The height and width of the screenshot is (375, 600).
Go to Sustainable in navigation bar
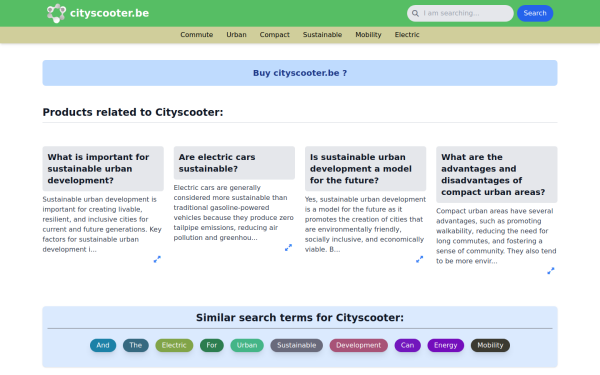pyautogui.click(x=323, y=35)
